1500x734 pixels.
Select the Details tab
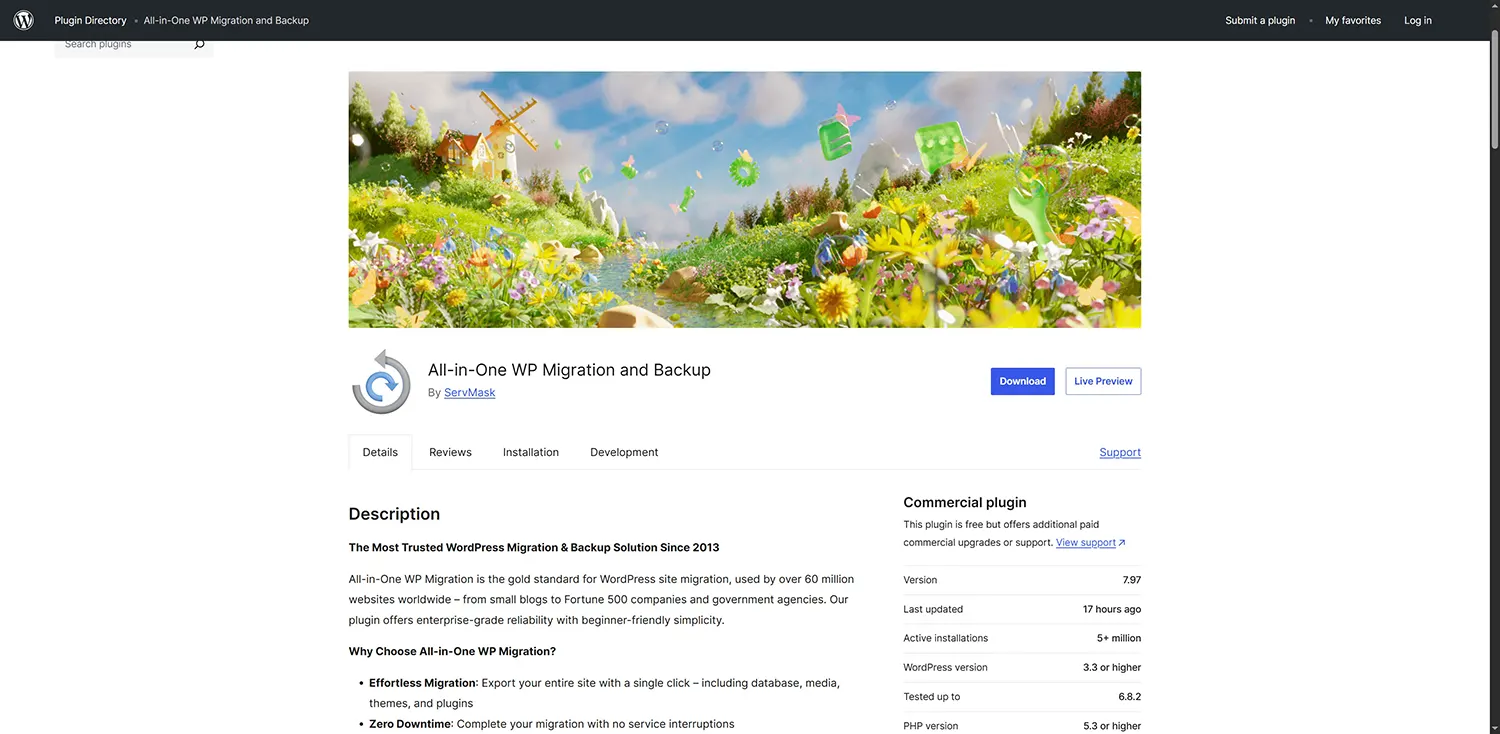(380, 452)
